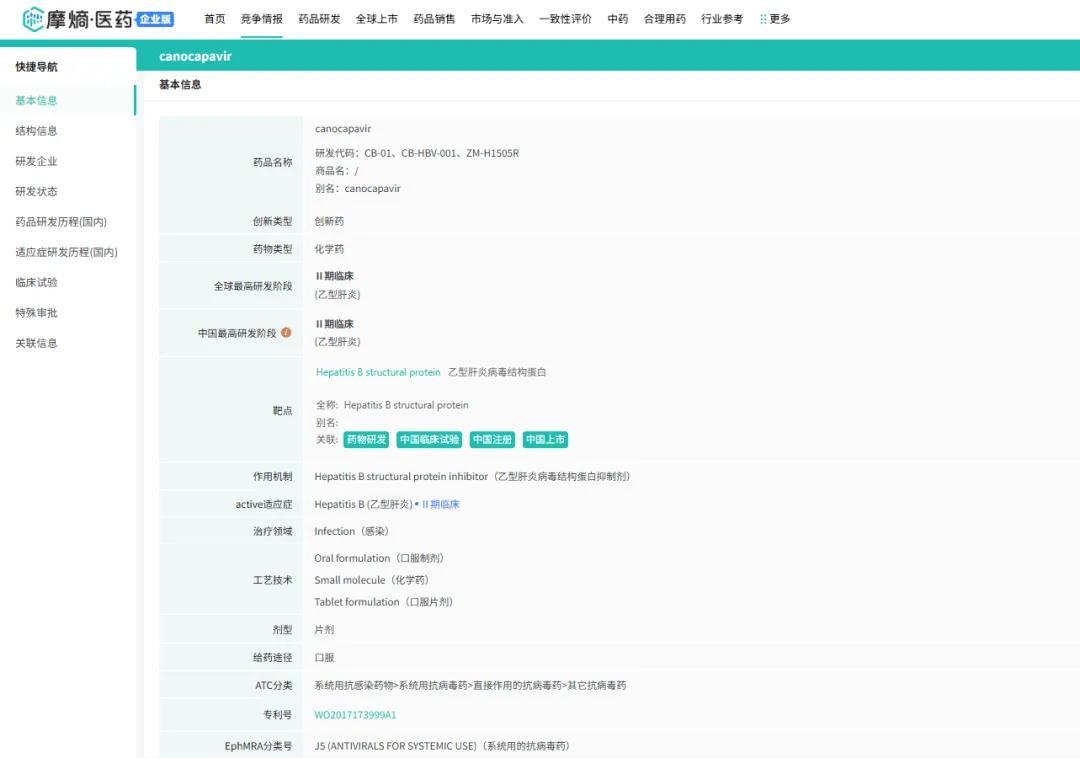Image resolution: width=1080 pixels, height=758 pixels.
Task: Click the WO2017173999A1 patent link
Action: tap(357, 714)
